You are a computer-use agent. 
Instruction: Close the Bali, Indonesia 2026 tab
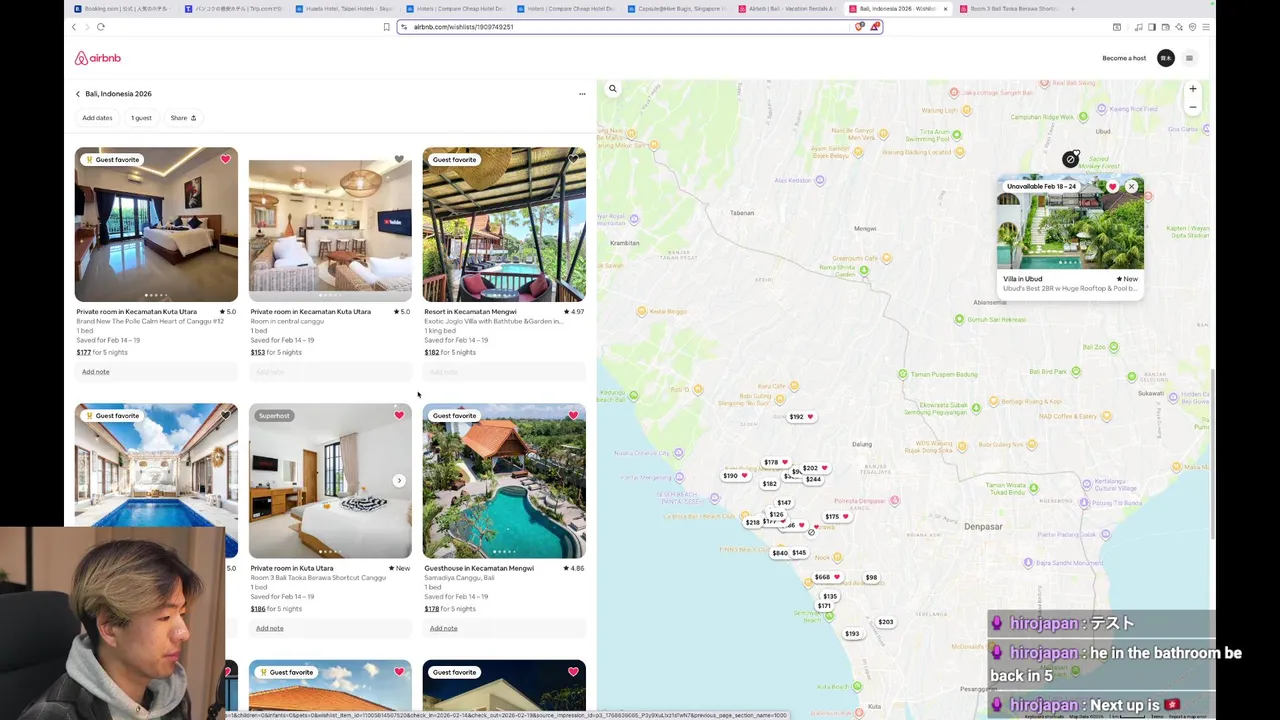[x=945, y=9]
